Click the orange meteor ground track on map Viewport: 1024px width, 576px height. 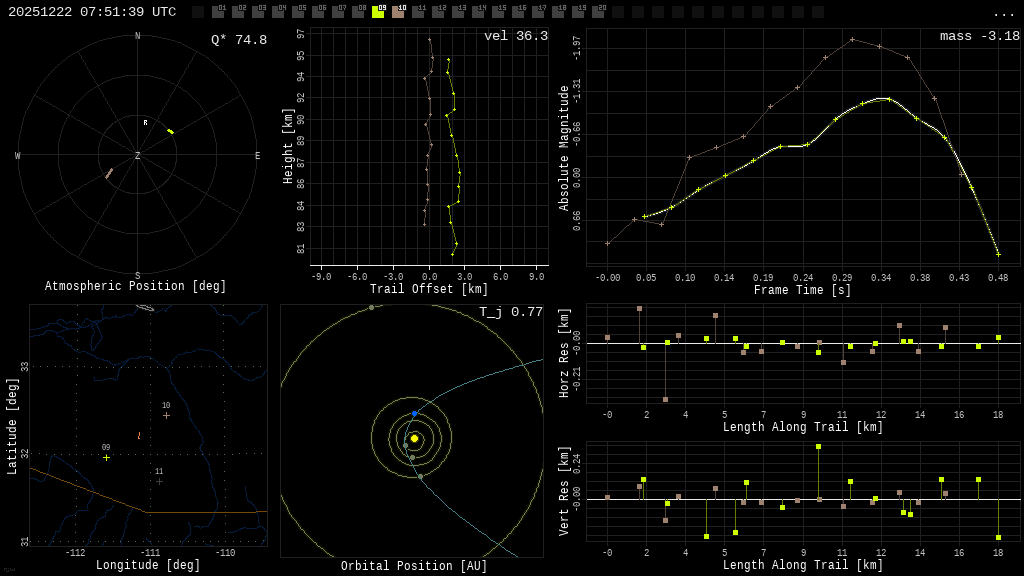(x=139, y=436)
